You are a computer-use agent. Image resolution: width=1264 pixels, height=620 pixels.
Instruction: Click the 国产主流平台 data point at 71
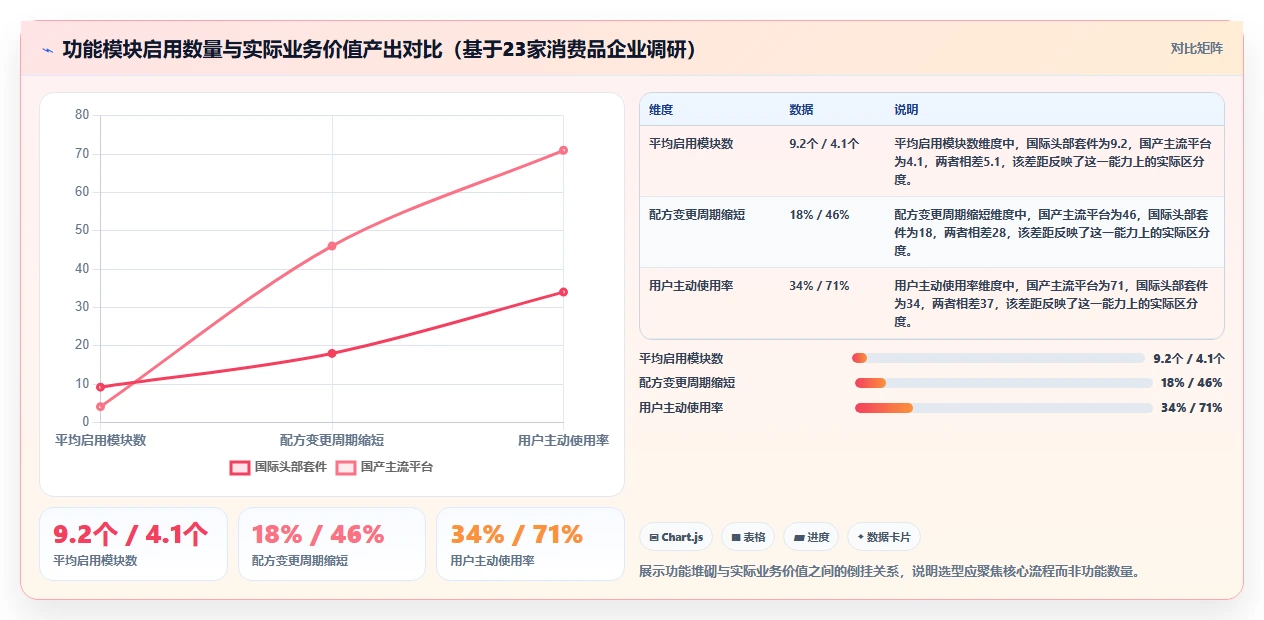point(564,150)
